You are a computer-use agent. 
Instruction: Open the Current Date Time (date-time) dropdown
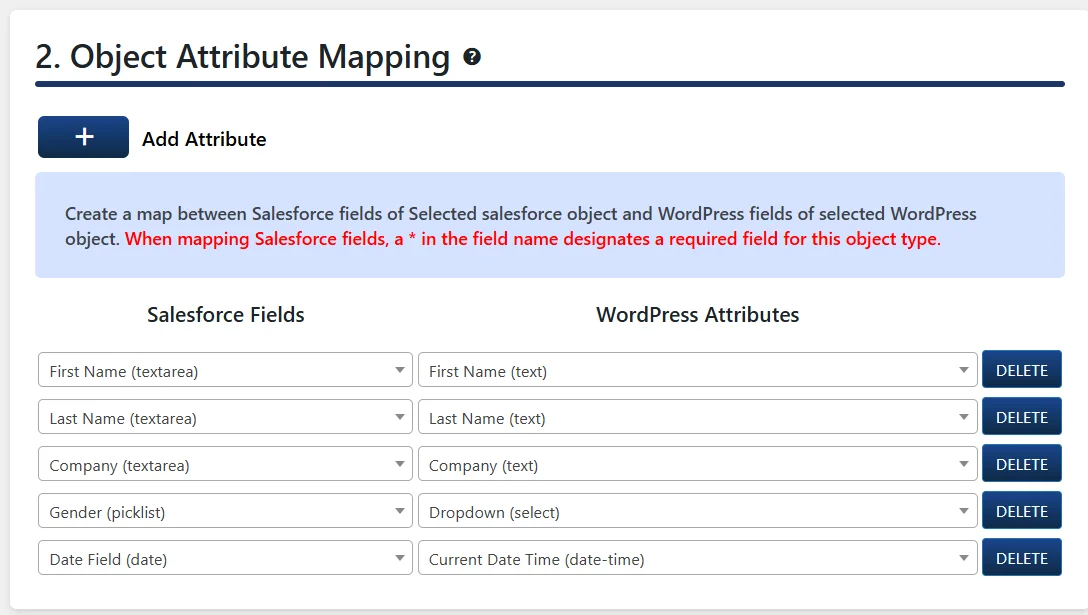(x=697, y=558)
